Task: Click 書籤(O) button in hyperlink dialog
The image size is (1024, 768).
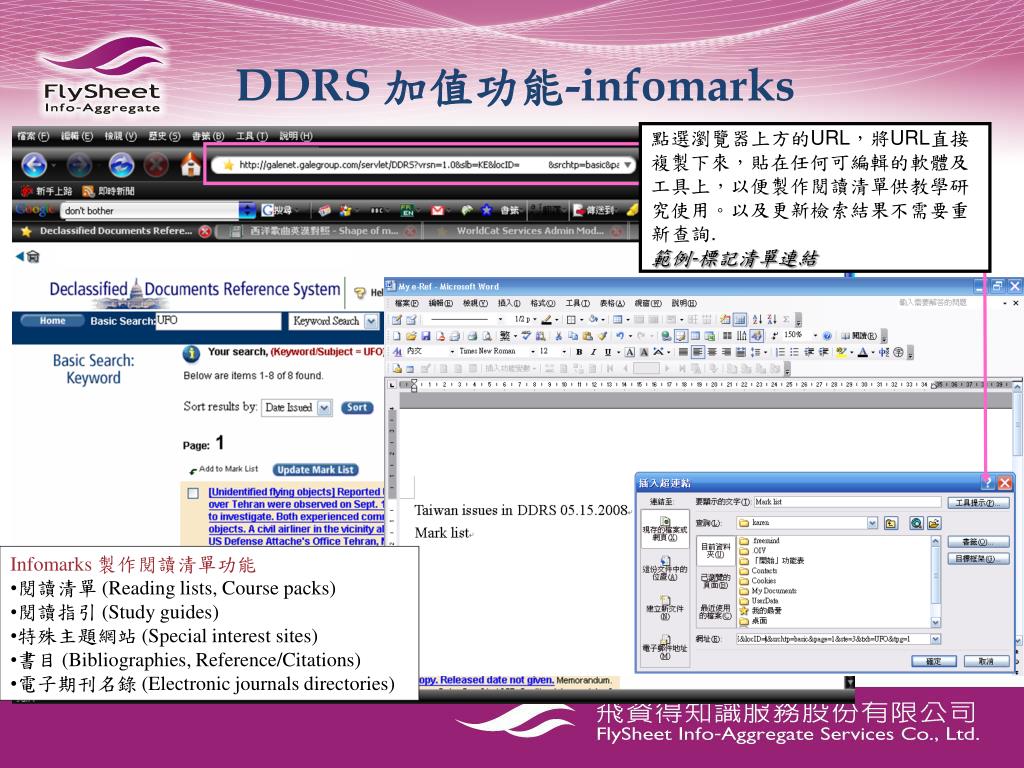Action: point(978,542)
